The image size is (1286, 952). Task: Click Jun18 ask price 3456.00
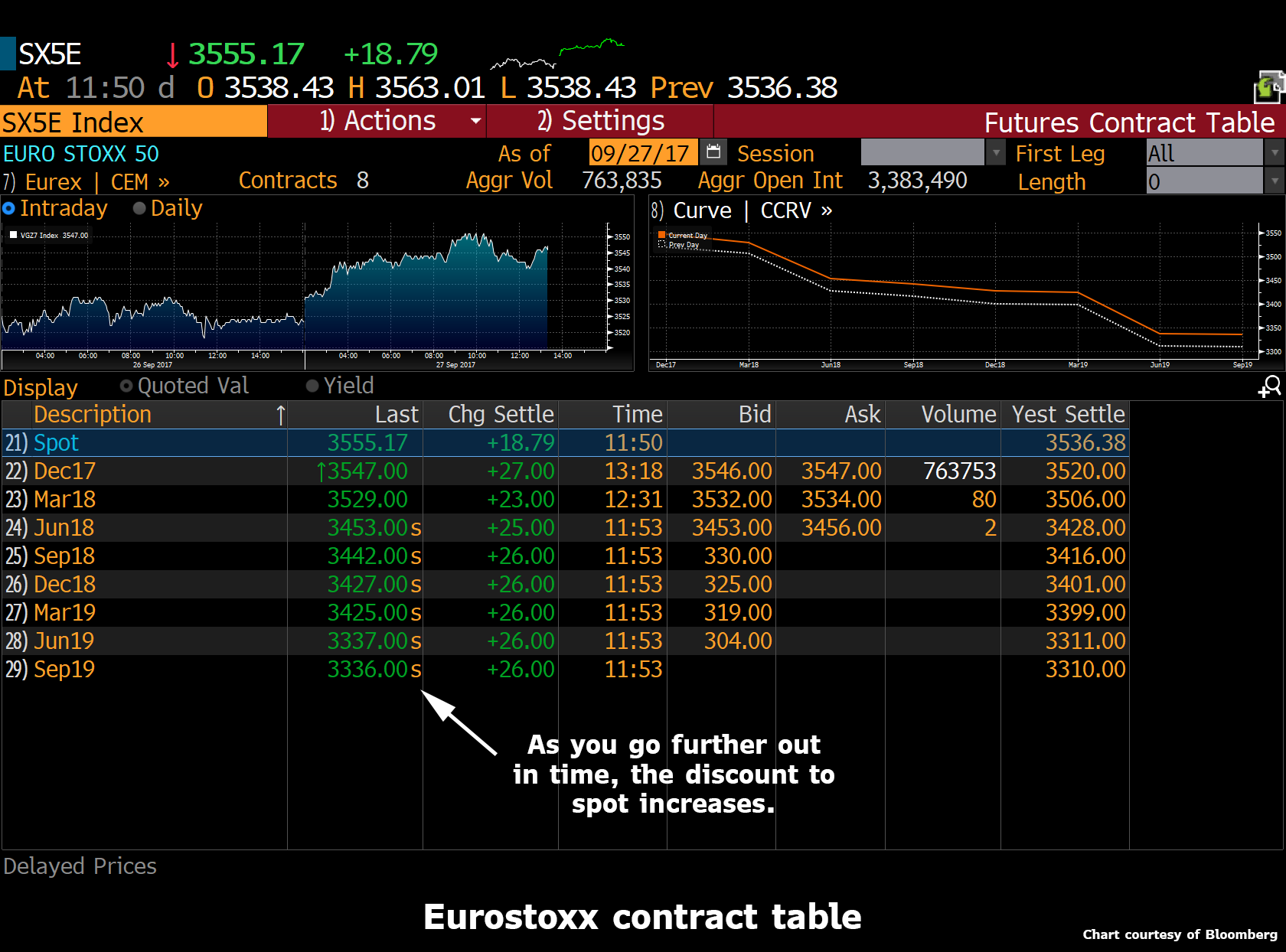841,527
